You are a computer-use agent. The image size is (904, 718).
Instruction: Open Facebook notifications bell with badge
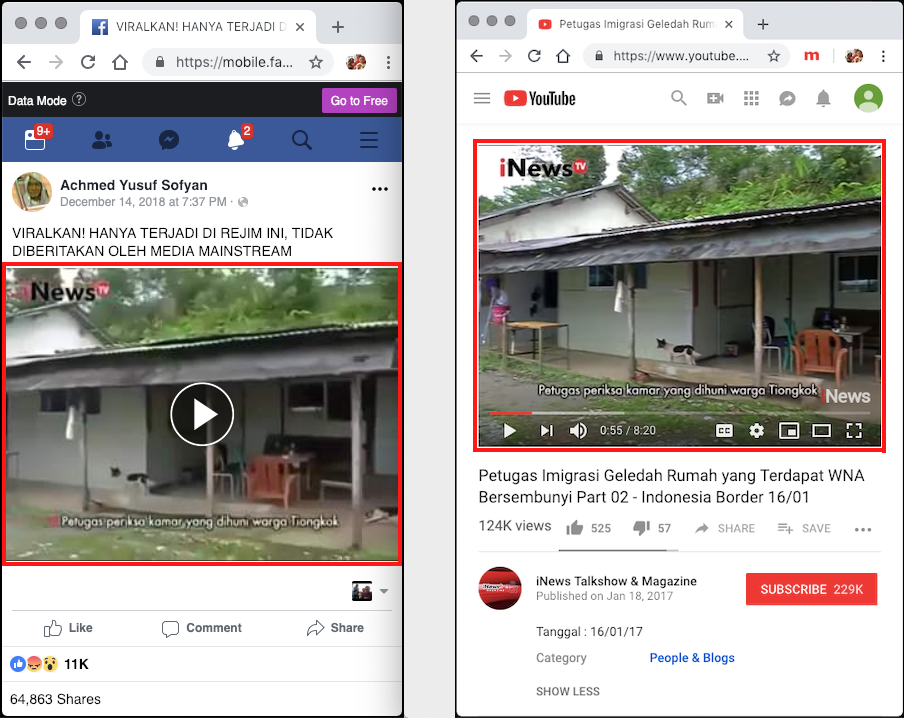(x=236, y=140)
